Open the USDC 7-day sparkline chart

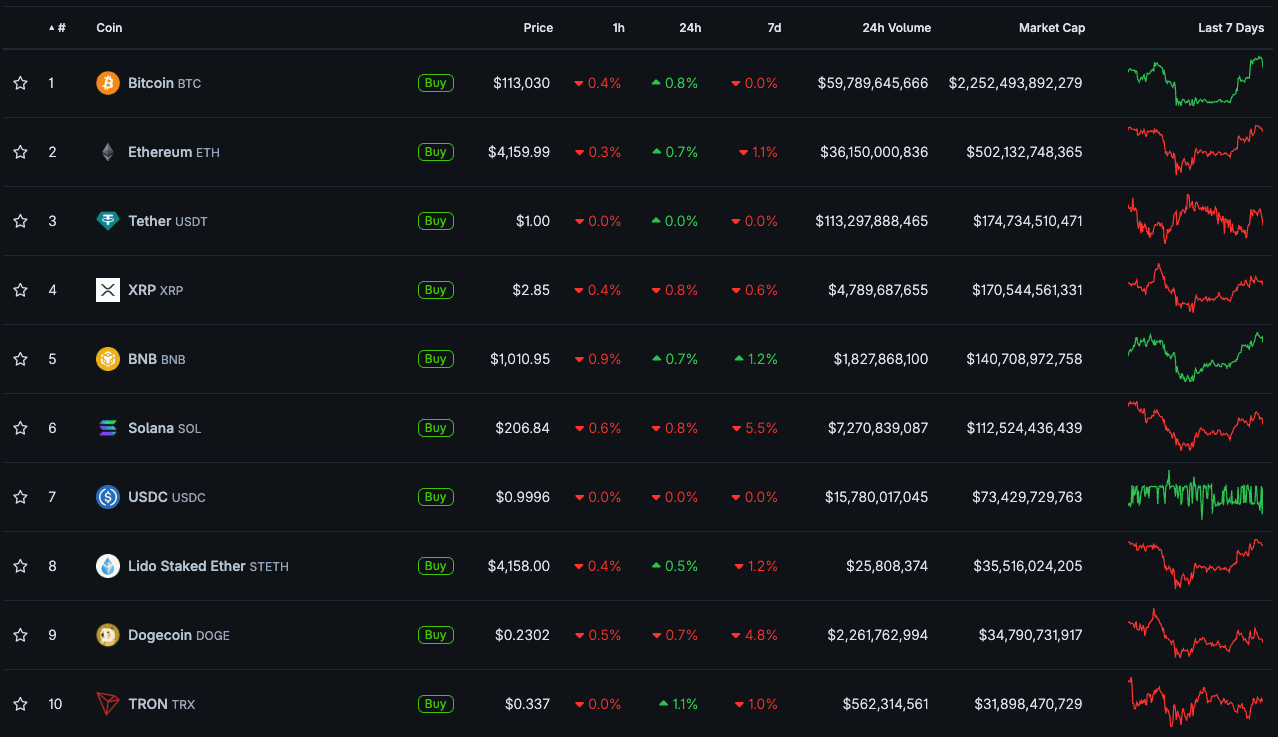coord(1195,496)
